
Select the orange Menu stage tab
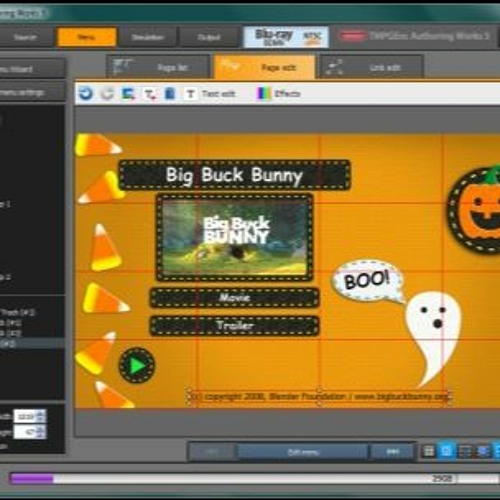pyautogui.click(x=87, y=37)
